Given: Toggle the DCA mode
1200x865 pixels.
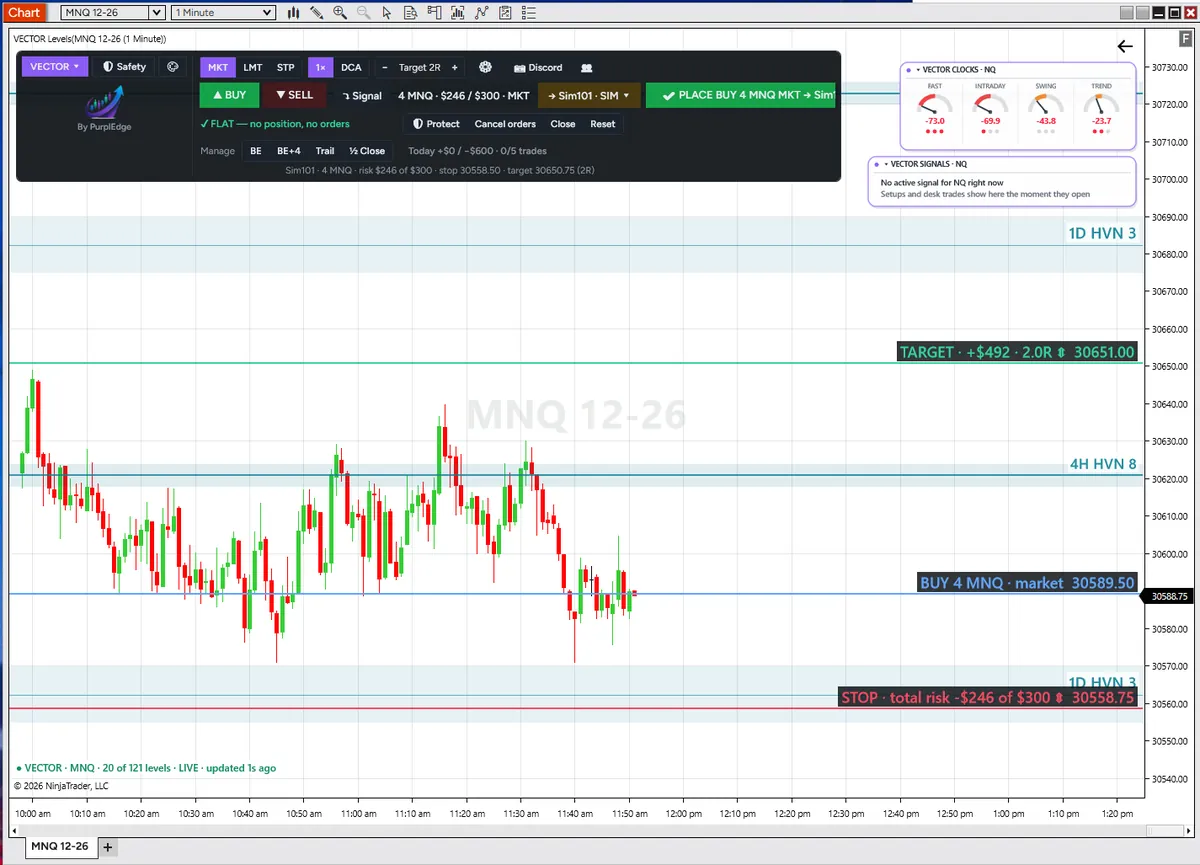Looking at the screenshot, I should pyautogui.click(x=351, y=68).
